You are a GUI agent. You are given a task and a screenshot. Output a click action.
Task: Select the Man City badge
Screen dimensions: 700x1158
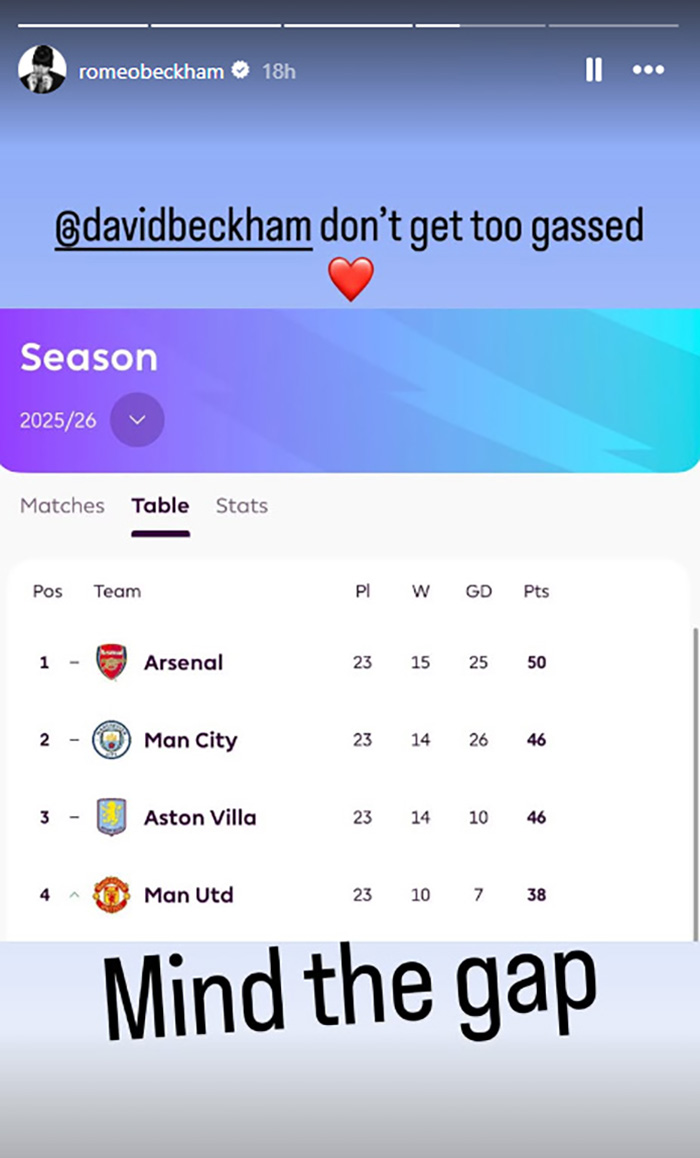pyautogui.click(x=112, y=740)
